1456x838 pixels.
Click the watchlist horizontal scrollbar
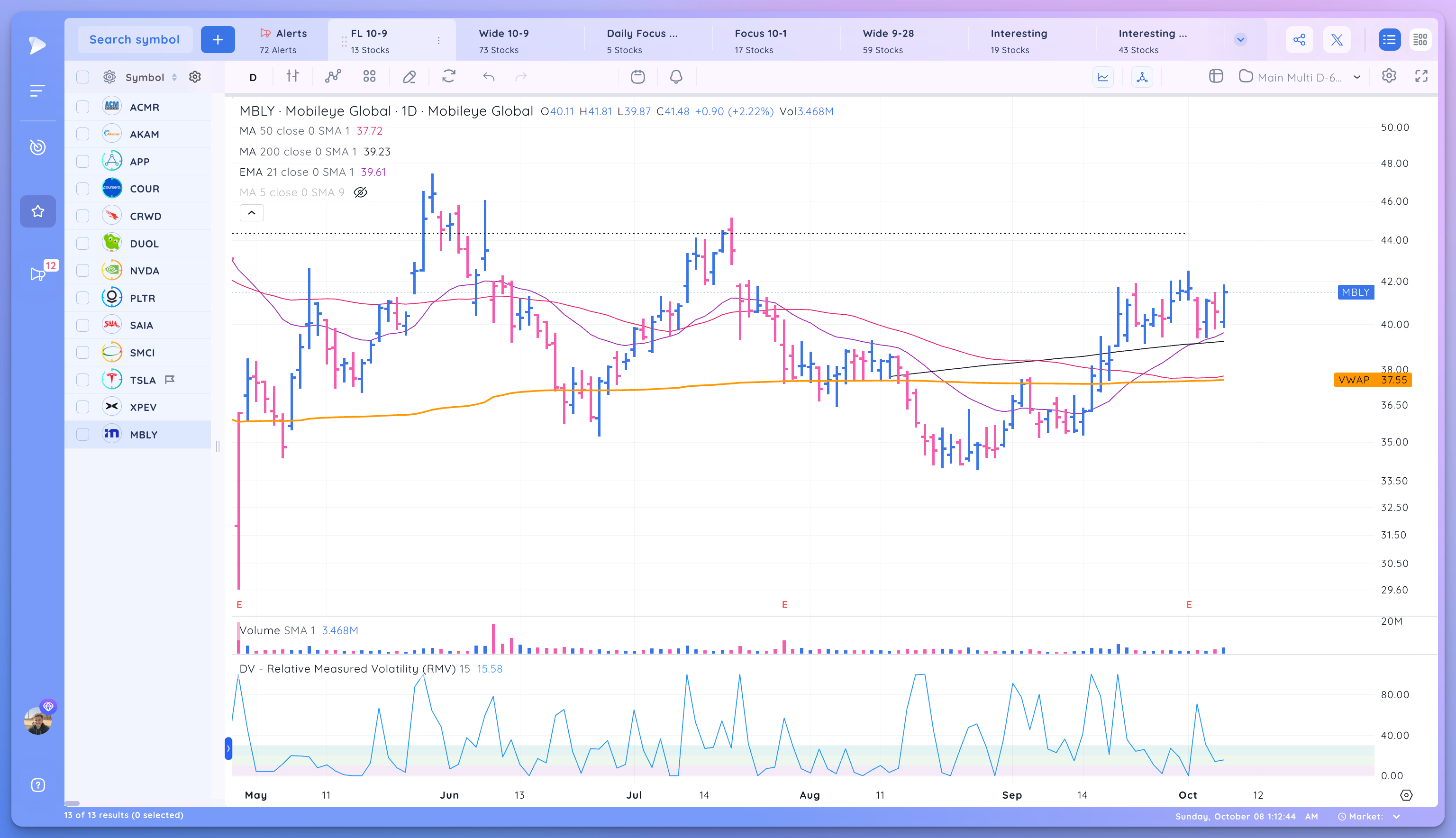72,803
